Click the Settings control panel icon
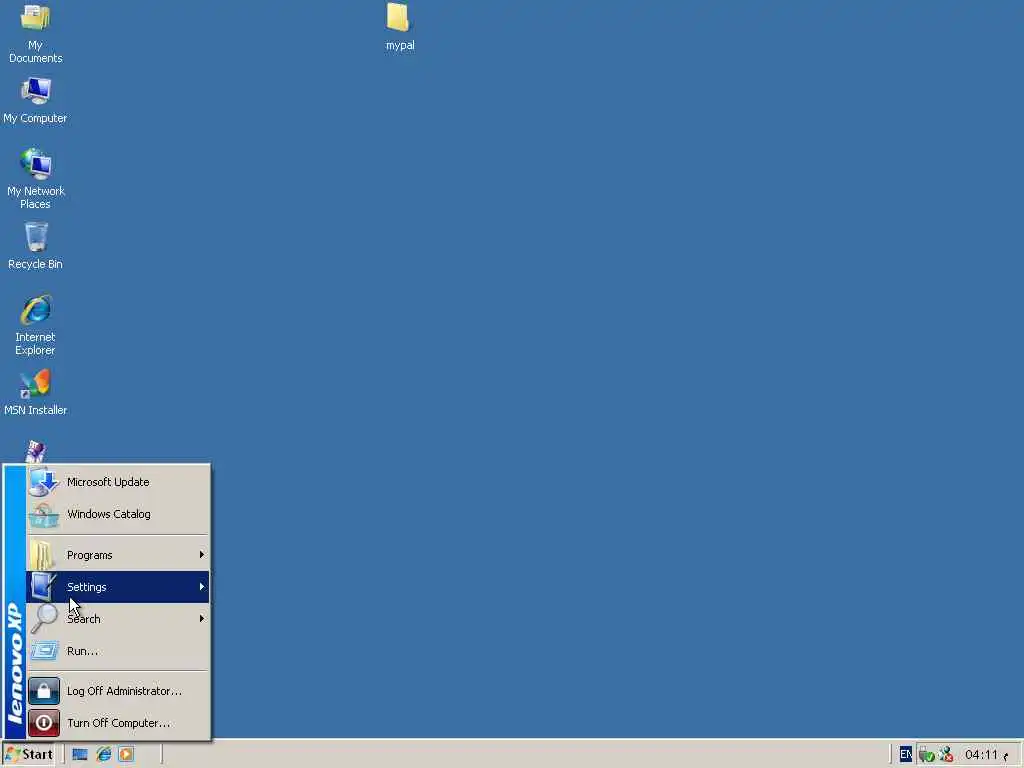 coord(44,586)
